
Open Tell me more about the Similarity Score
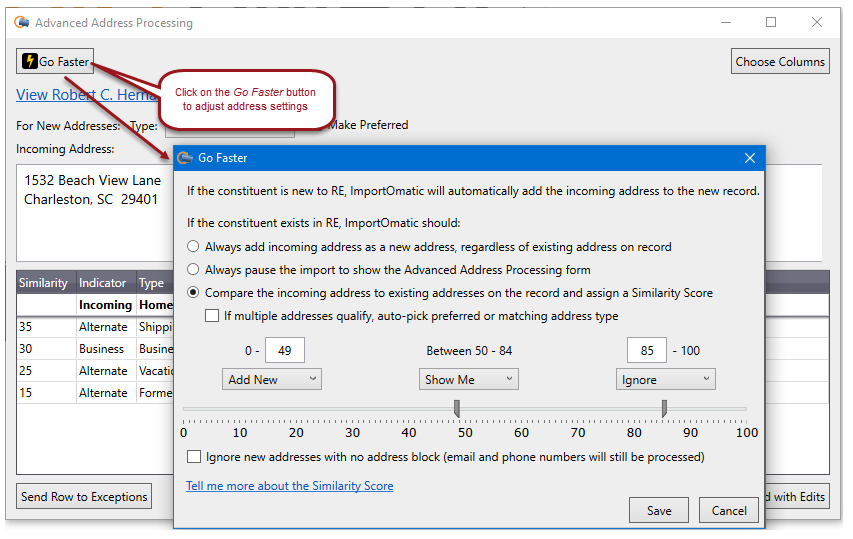[x=289, y=486]
